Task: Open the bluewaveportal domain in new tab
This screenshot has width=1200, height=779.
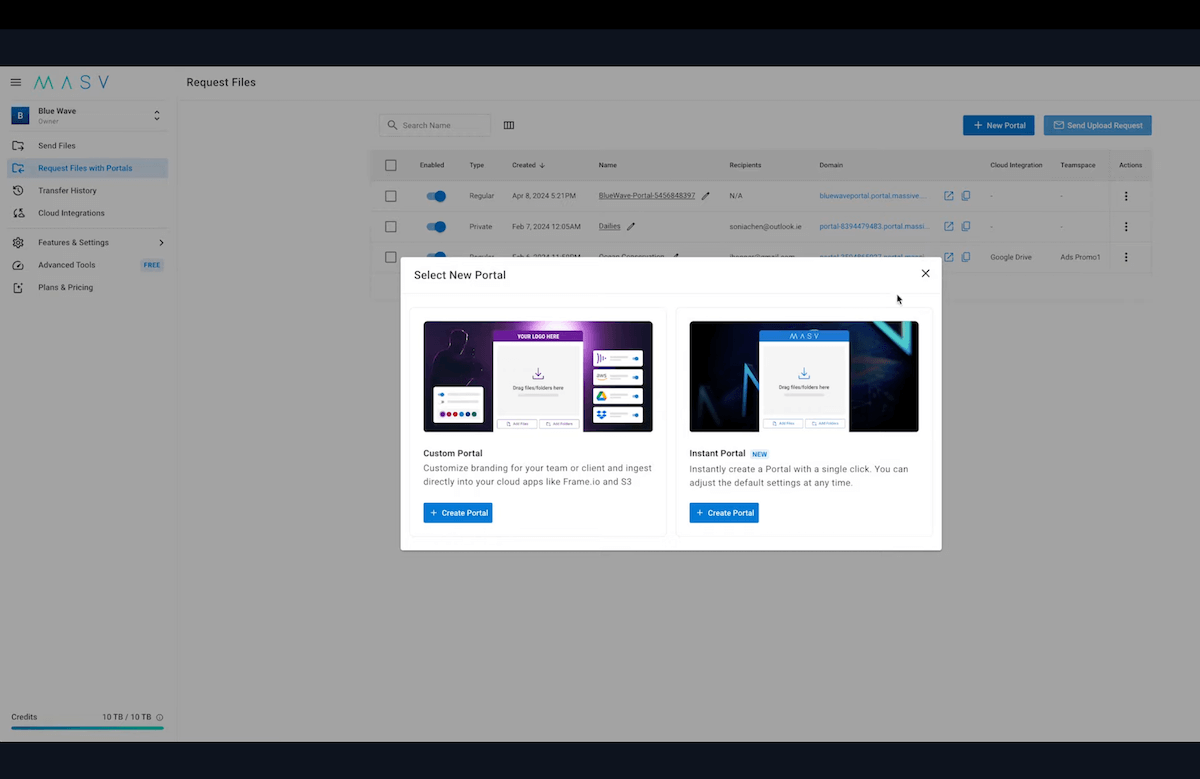Action: [x=949, y=196]
